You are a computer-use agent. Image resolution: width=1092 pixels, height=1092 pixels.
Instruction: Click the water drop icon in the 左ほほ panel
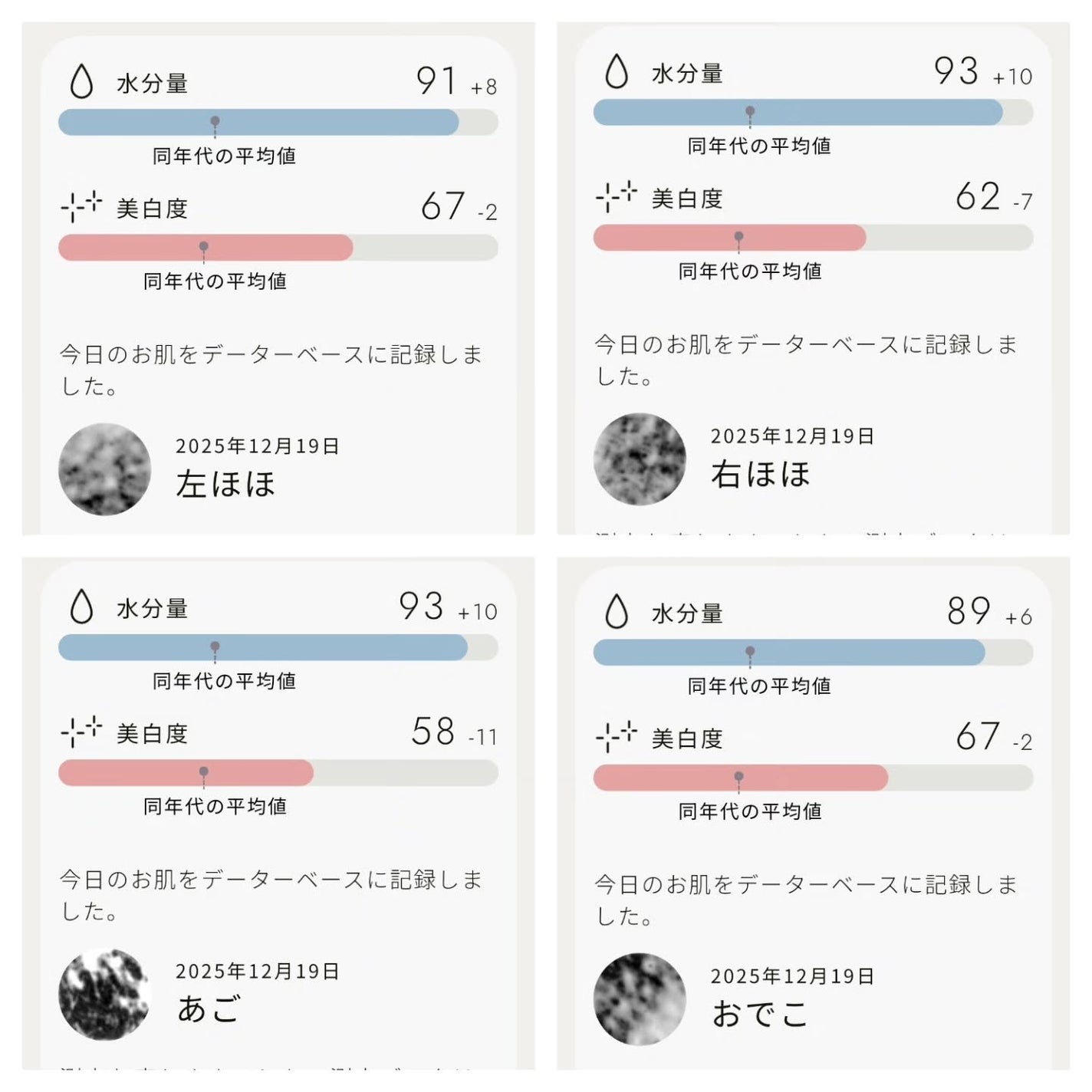click(81, 81)
